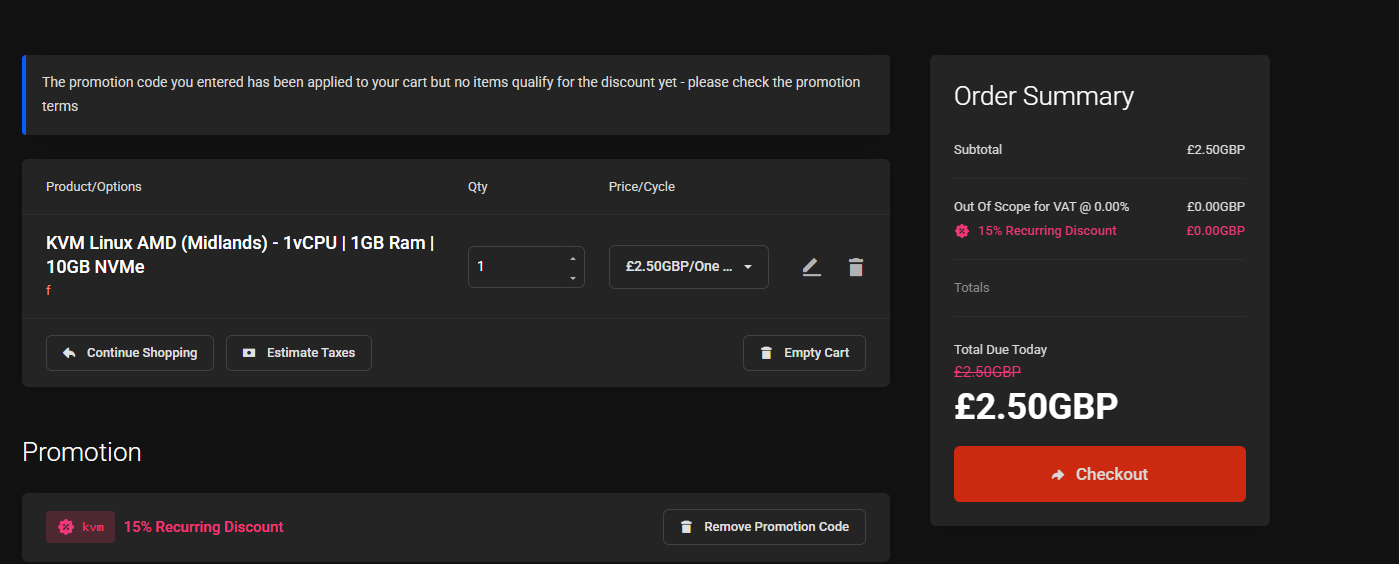Select the KVM Linux AMD product title
This screenshot has height=564, width=1399.
click(x=240, y=255)
